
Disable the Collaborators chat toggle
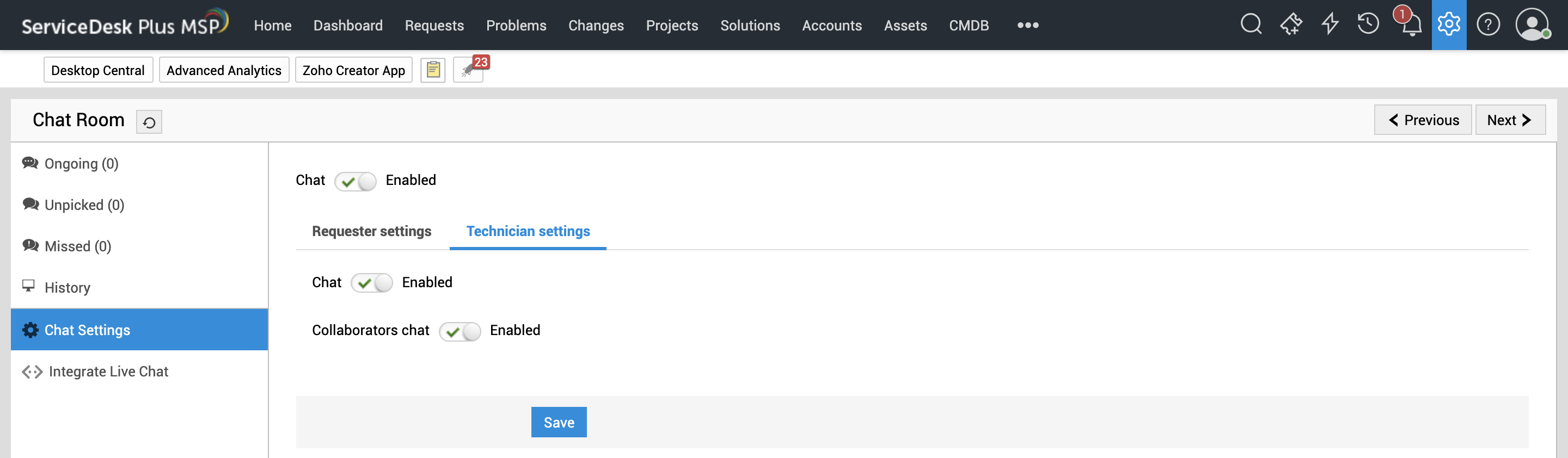[x=460, y=331]
